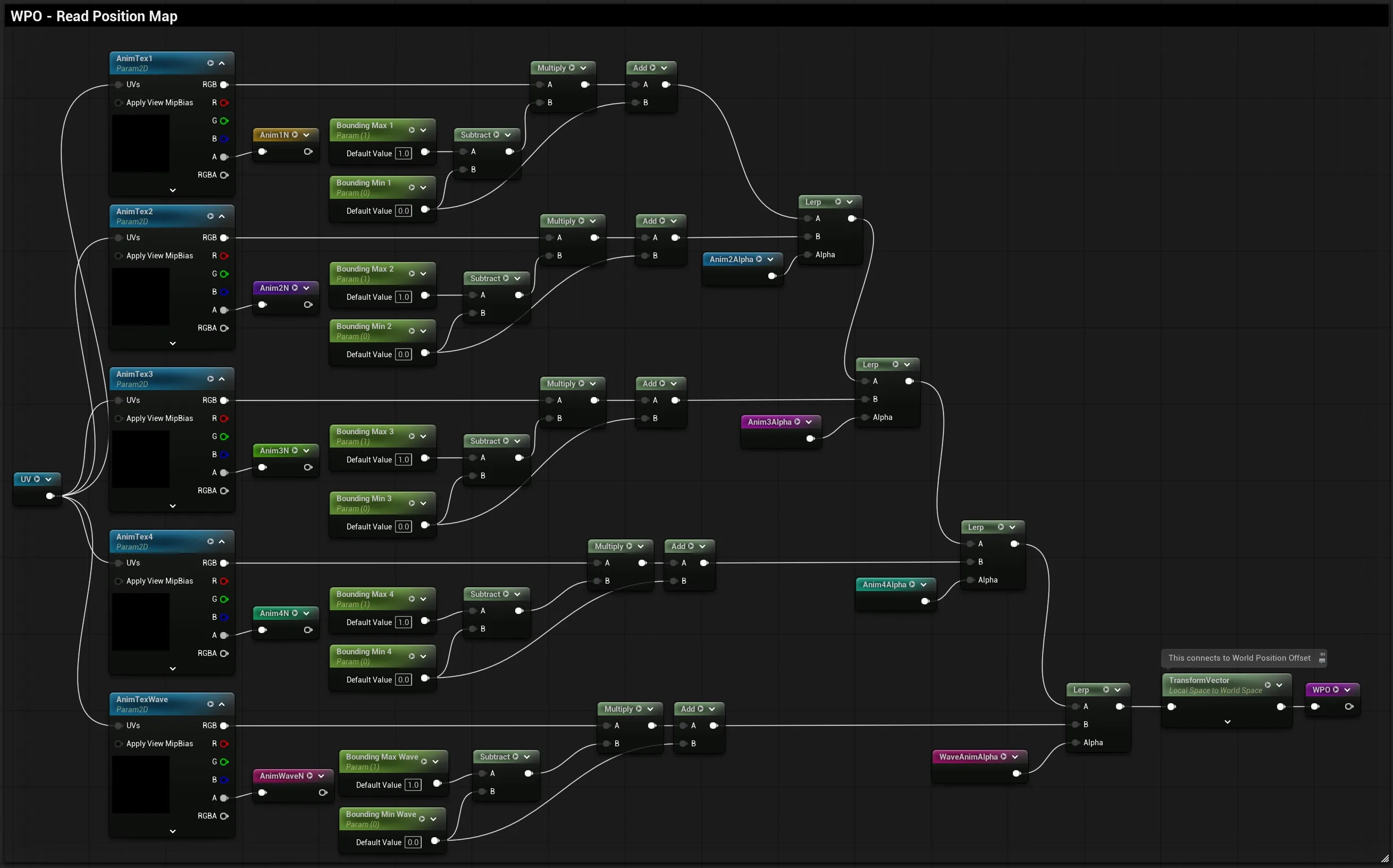Edit Bounding Min 1 default value field
Image resolution: width=1393 pixels, height=868 pixels.
(404, 210)
